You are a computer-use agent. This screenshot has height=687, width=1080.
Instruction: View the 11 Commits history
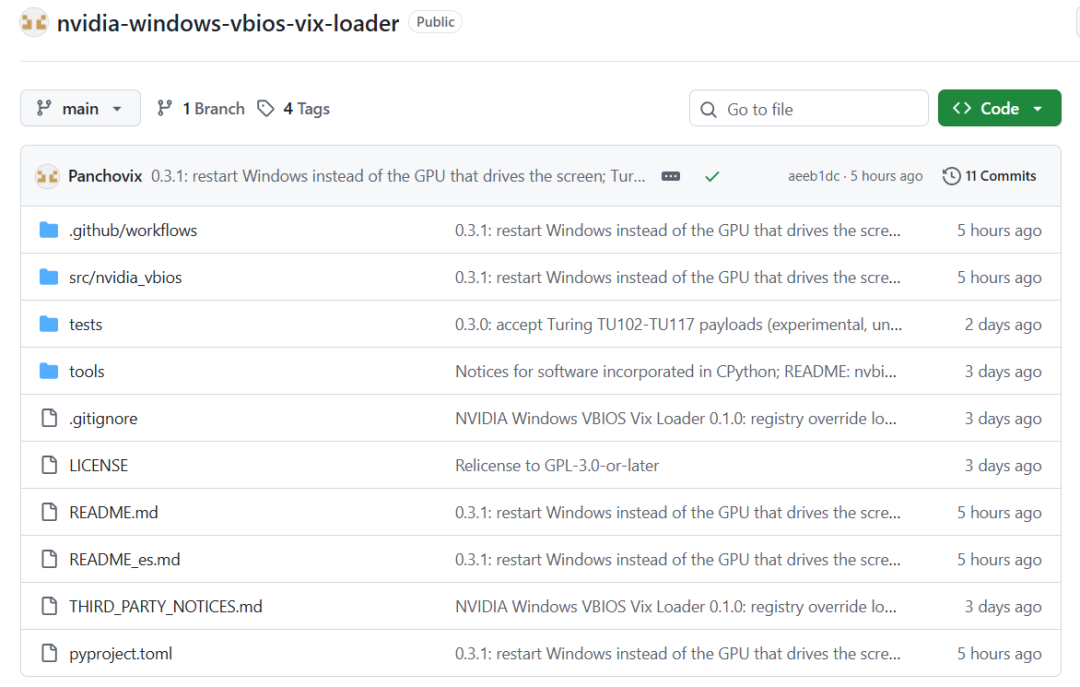tap(989, 176)
